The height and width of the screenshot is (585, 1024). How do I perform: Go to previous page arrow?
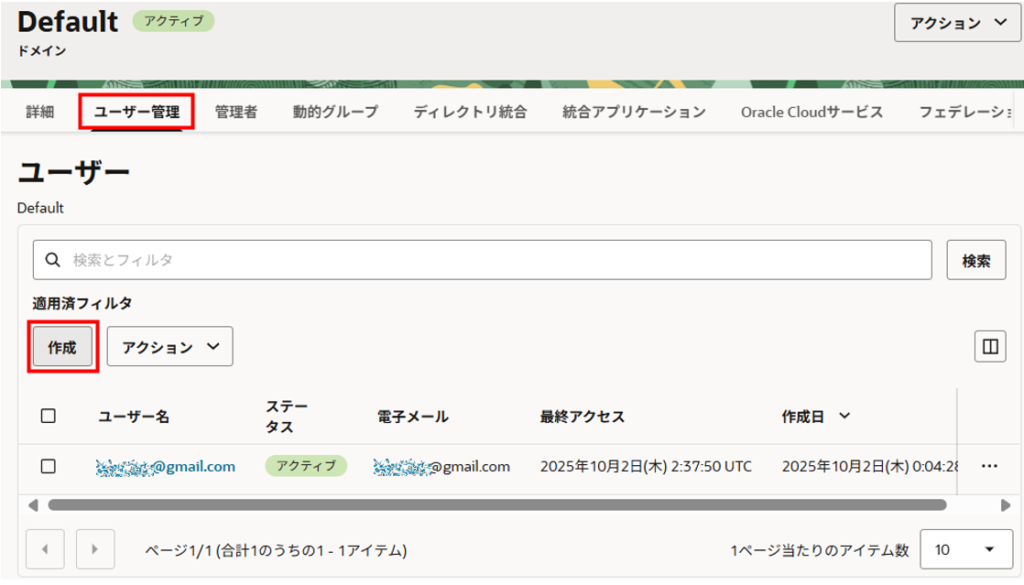click(x=44, y=549)
